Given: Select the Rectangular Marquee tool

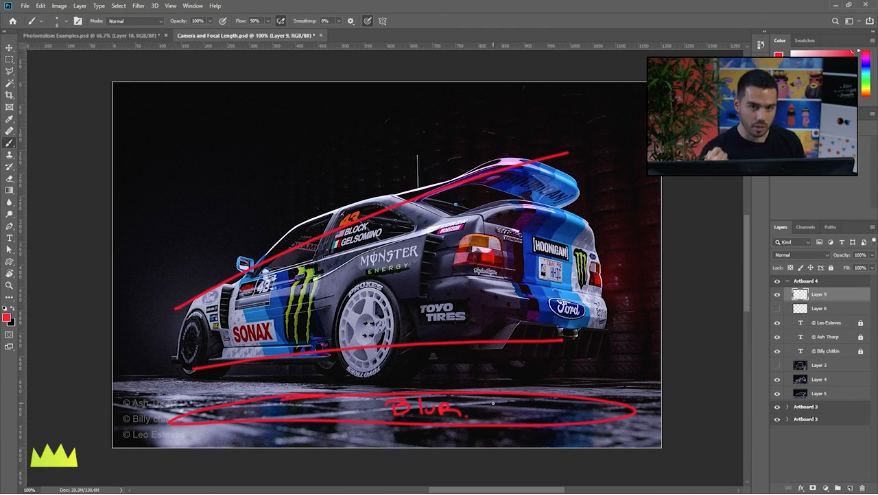Looking at the screenshot, I should (9, 59).
